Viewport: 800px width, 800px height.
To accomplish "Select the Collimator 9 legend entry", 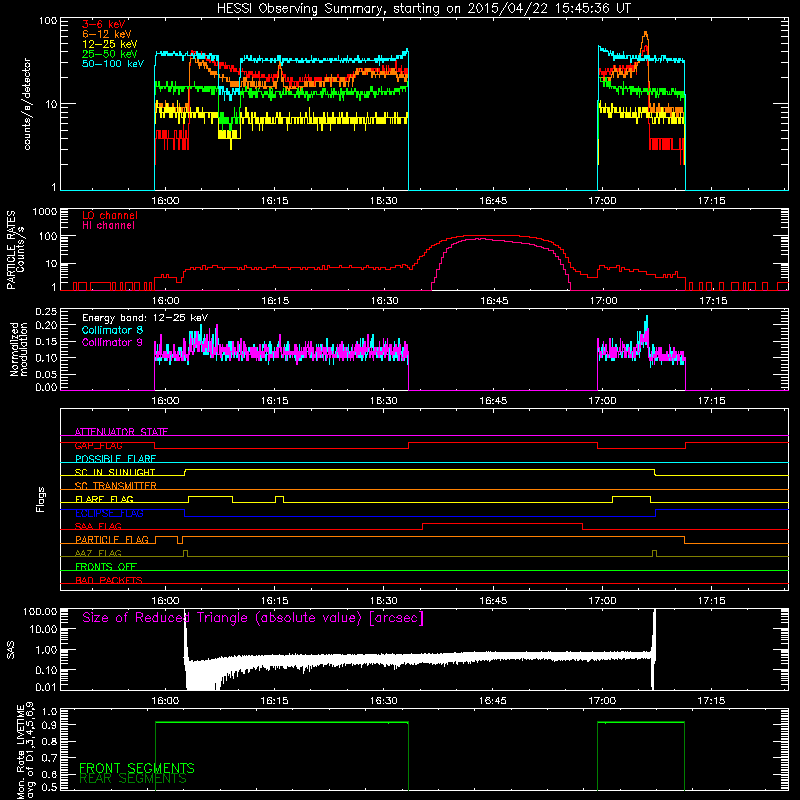I will point(112,342).
